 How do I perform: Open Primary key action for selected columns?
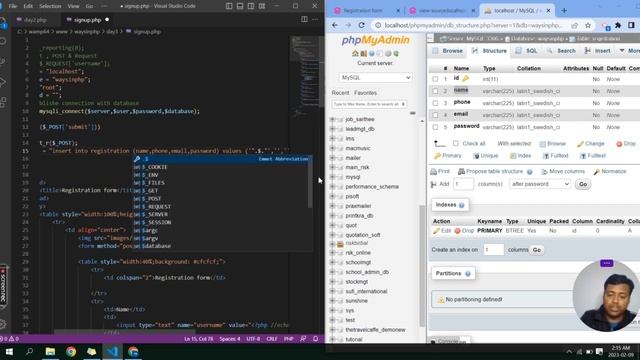448,156
